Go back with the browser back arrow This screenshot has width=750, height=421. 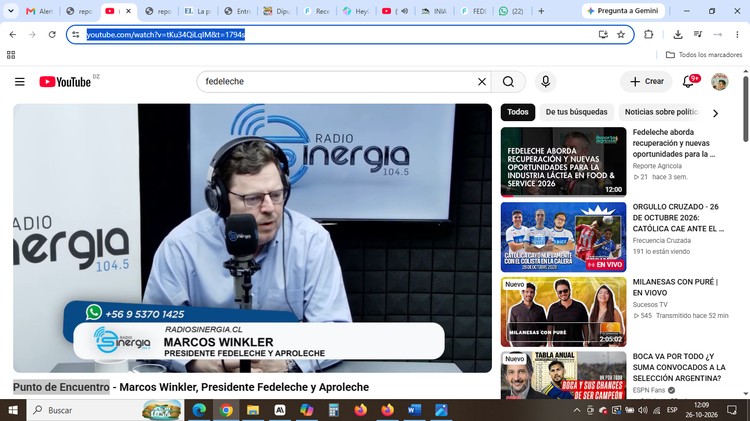pos(12,34)
